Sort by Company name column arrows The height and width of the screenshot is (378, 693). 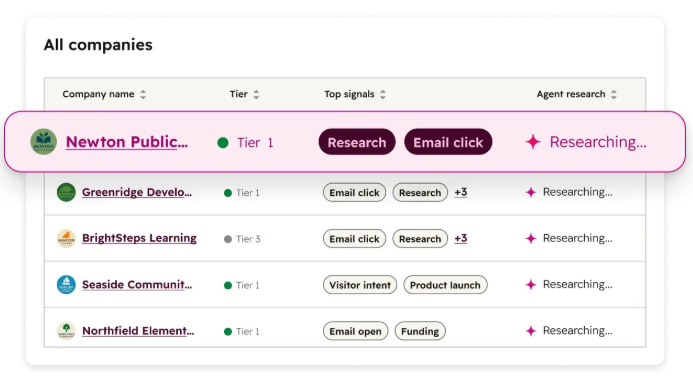pyautogui.click(x=143, y=94)
